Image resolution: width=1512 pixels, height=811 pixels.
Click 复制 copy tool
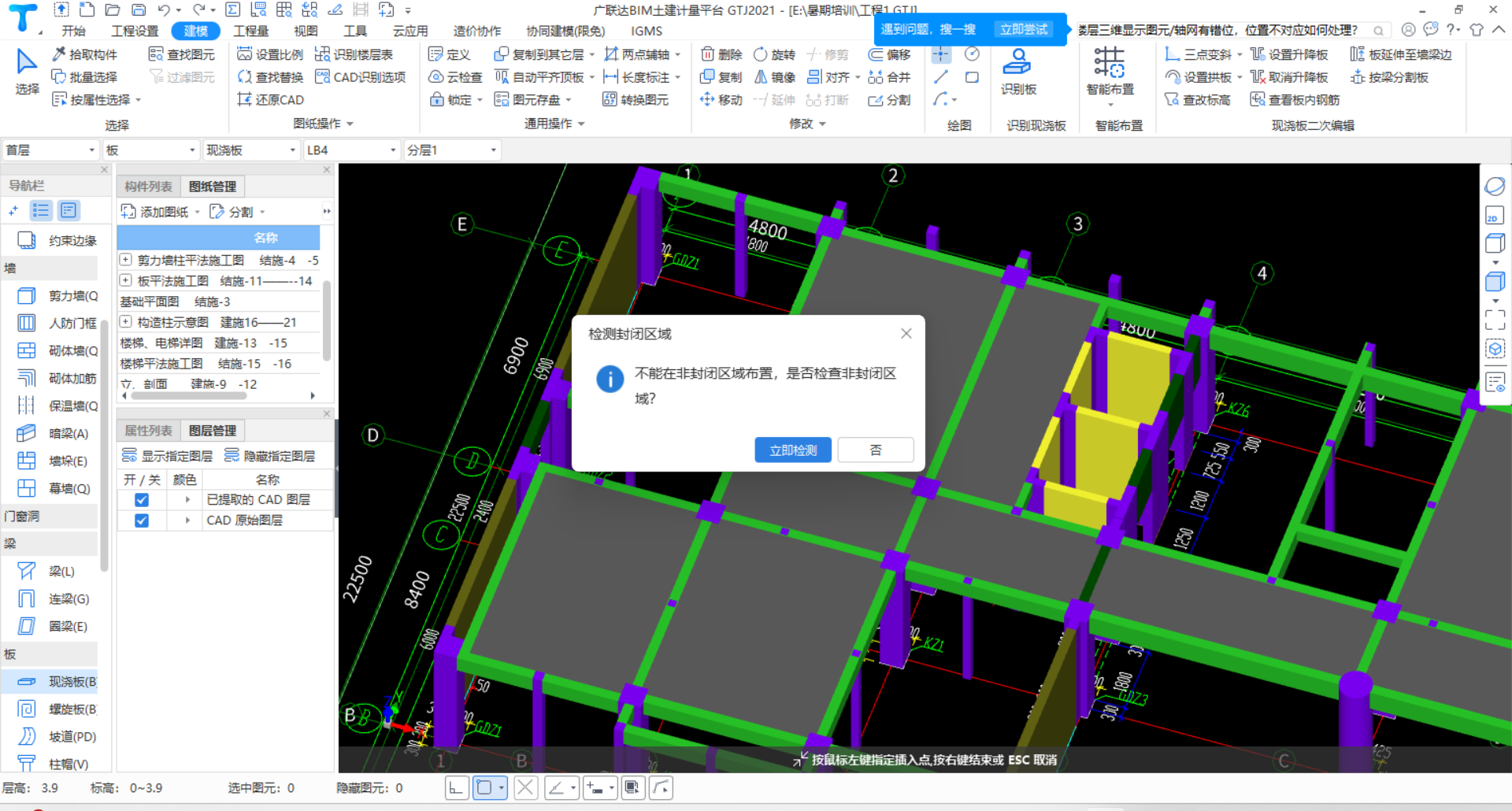pos(721,77)
